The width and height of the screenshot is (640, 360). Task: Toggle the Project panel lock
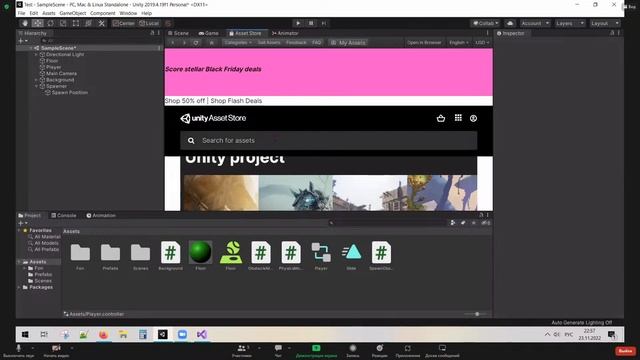[x=481, y=215]
